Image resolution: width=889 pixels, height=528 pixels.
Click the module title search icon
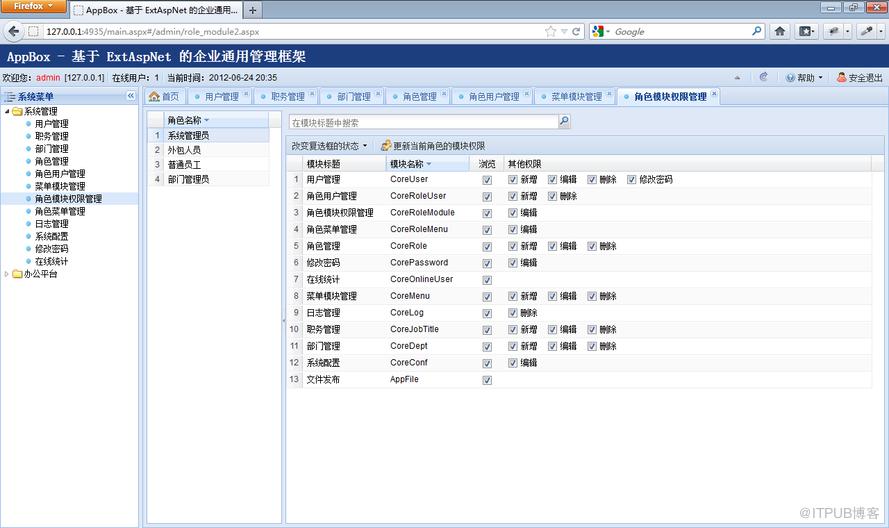pyautogui.click(x=564, y=121)
